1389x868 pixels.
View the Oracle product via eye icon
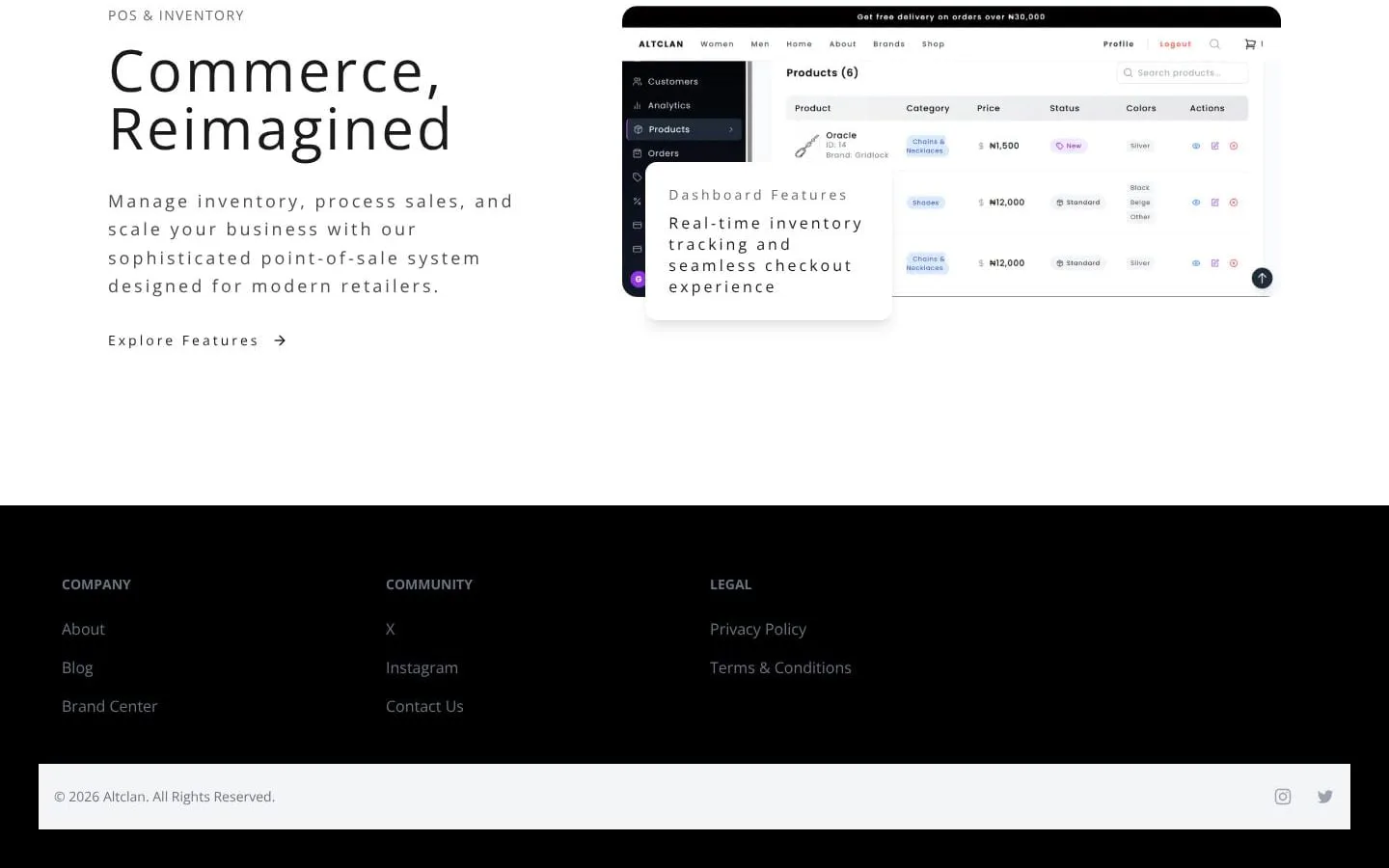click(x=1196, y=147)
